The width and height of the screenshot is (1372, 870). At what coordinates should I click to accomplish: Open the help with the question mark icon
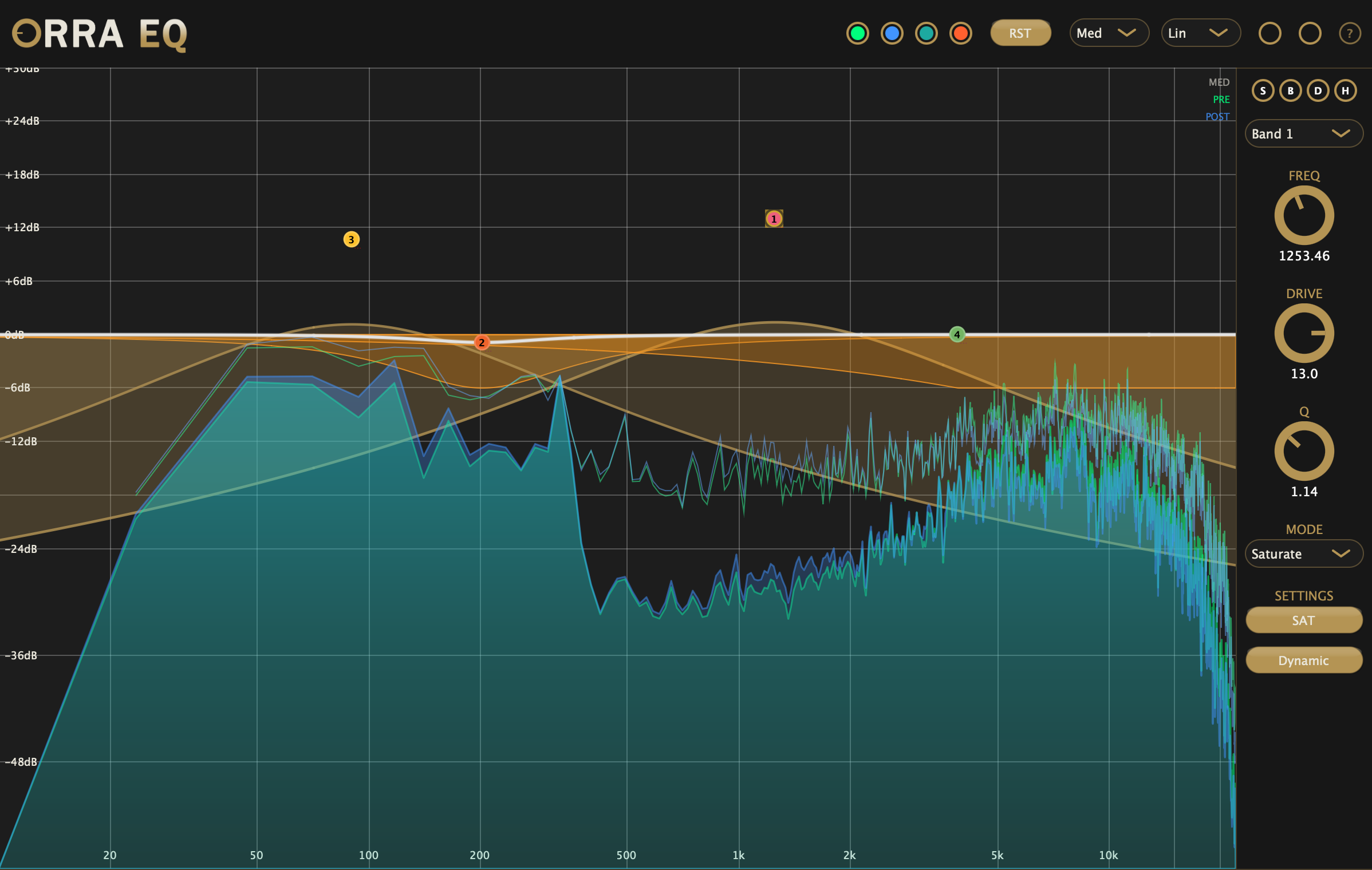pos(1350,33)
